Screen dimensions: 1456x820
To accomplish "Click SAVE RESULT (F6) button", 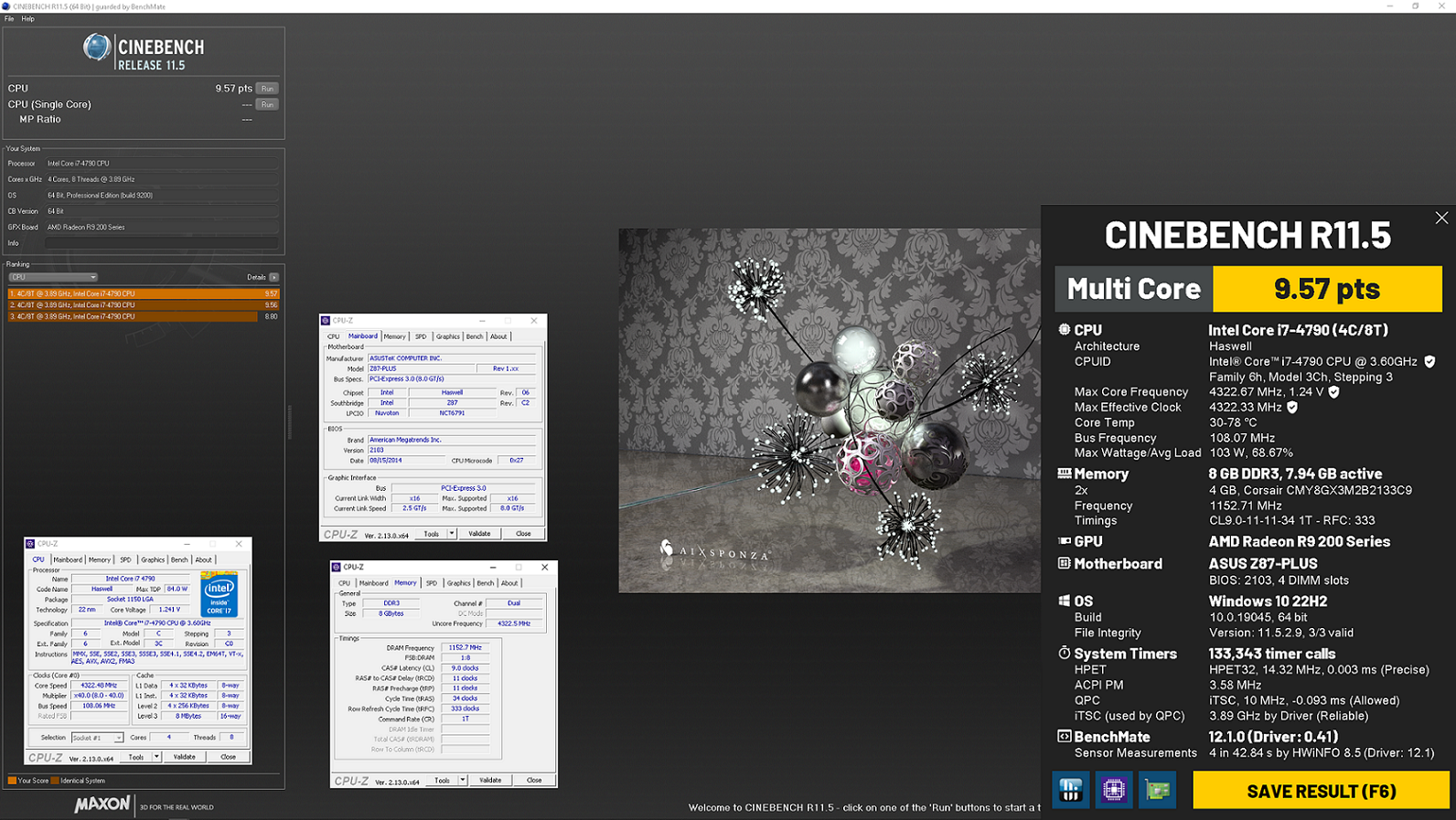I will [x=1321, y=791].
